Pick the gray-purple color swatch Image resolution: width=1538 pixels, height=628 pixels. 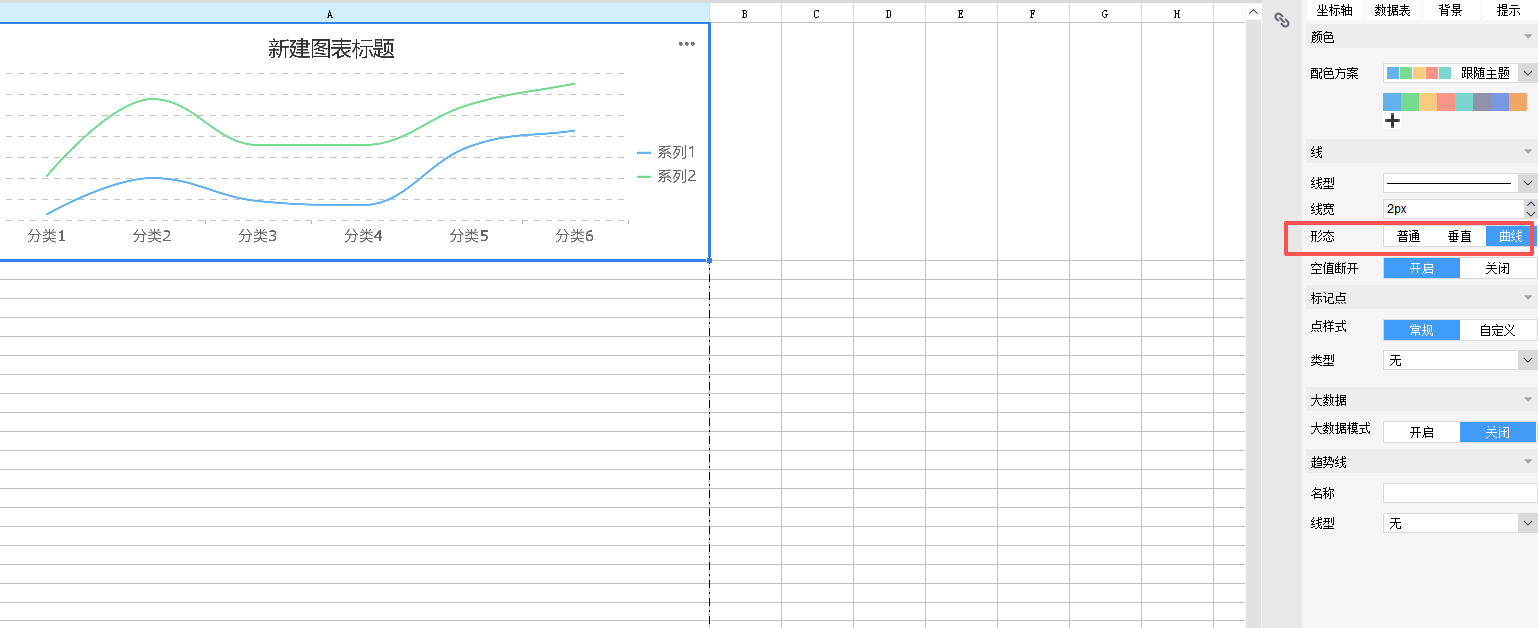click(x=1482, y=102)
